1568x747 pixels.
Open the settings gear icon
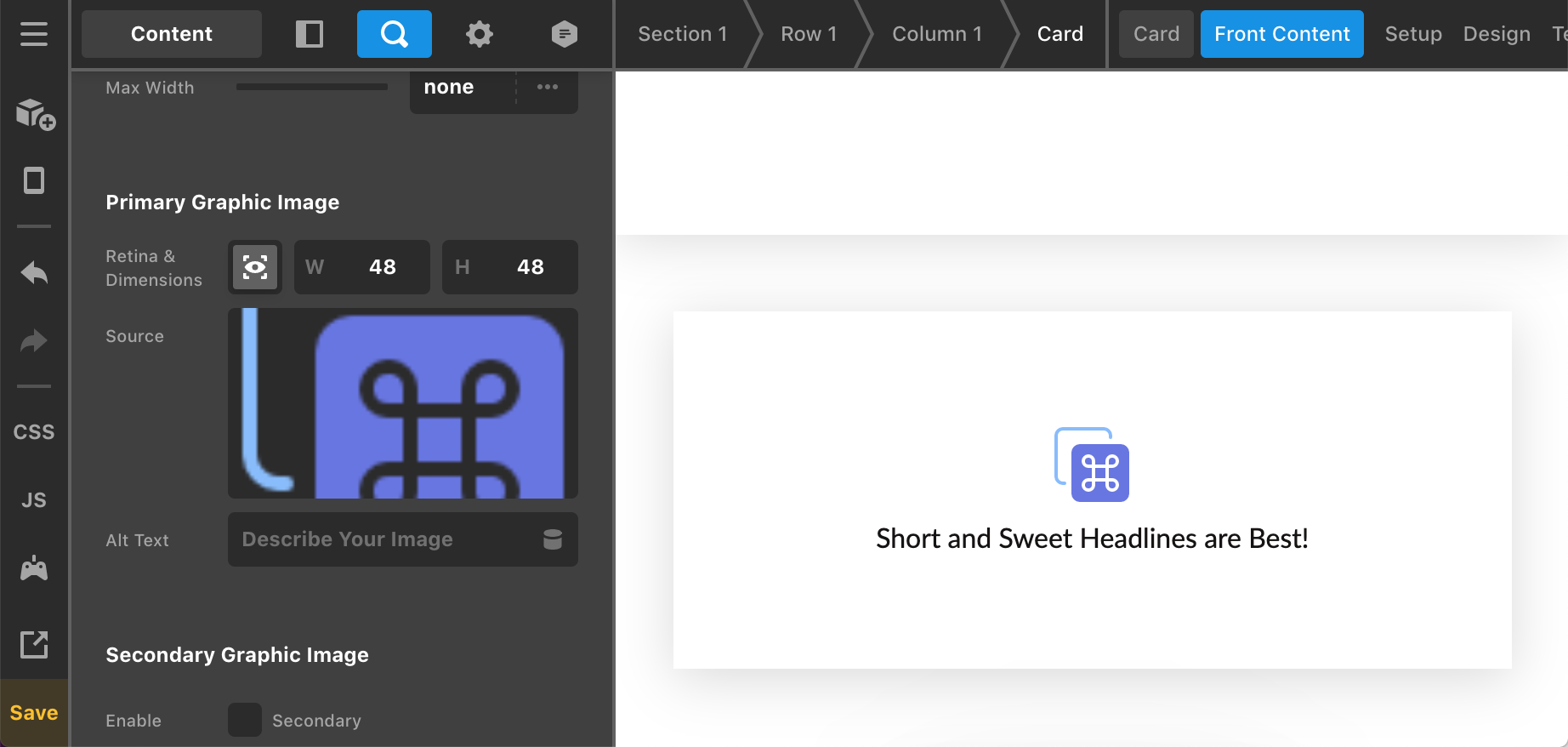480,34
